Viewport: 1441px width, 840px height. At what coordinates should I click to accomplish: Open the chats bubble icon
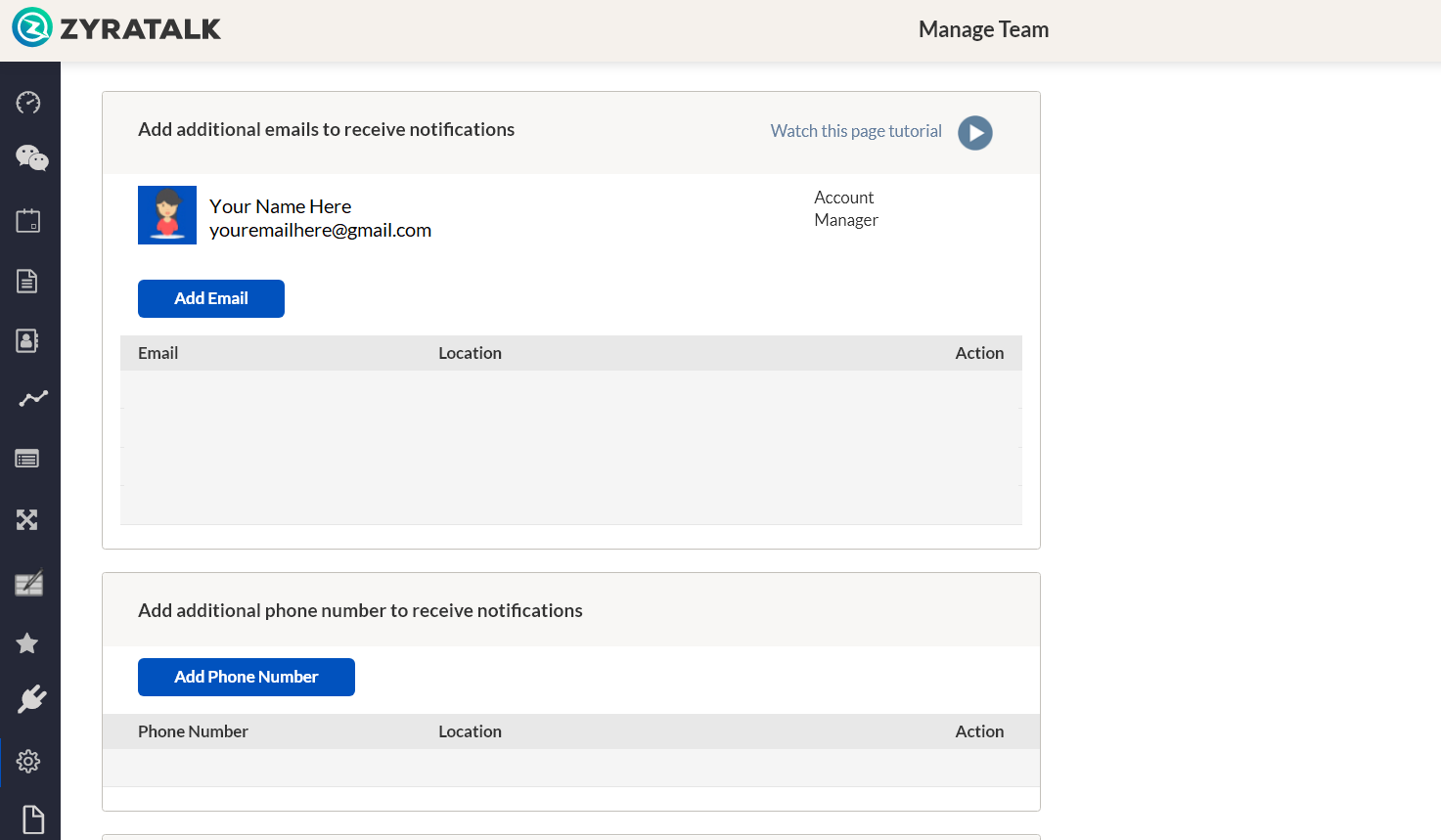point(31,158)
